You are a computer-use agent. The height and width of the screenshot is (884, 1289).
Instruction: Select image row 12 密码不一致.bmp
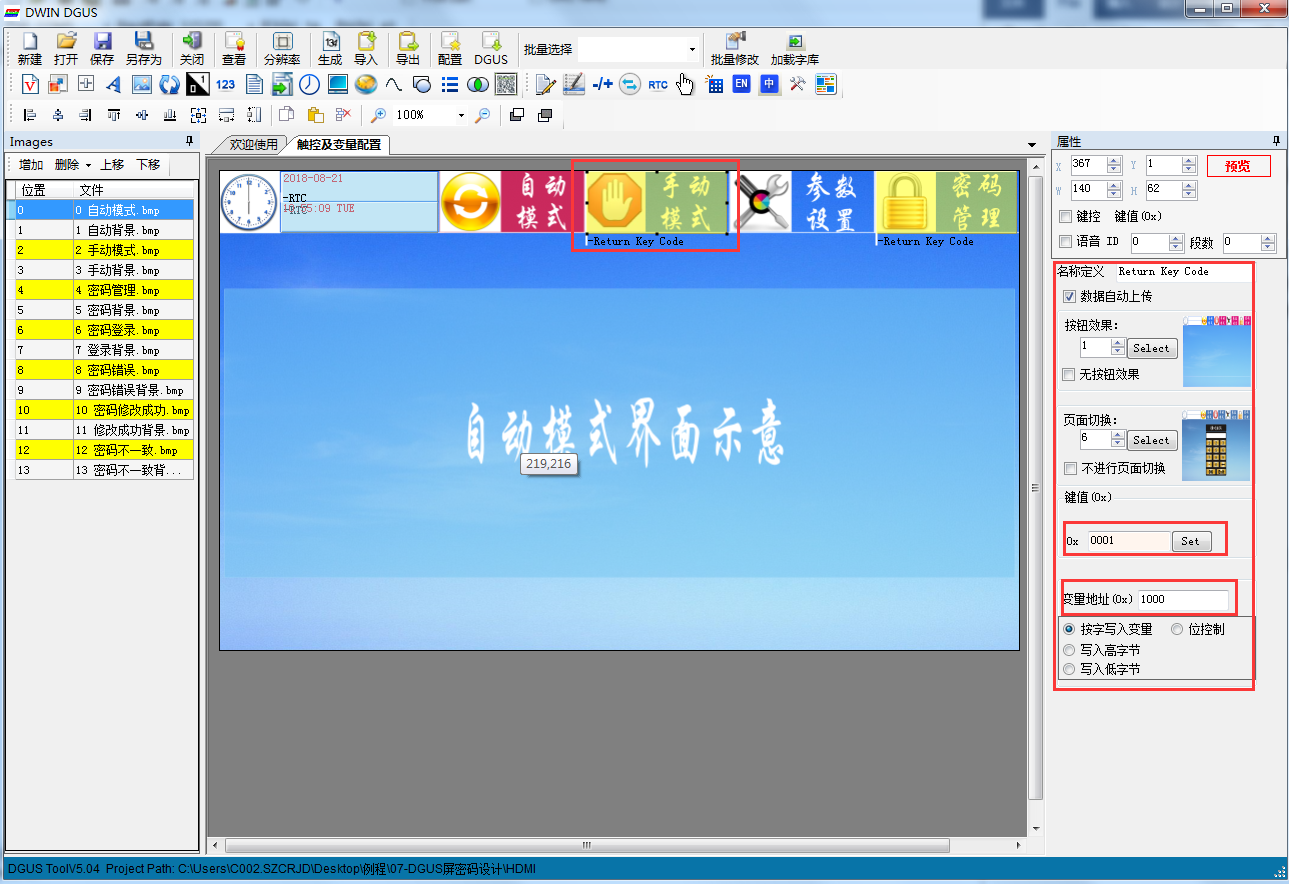point(104,450)
